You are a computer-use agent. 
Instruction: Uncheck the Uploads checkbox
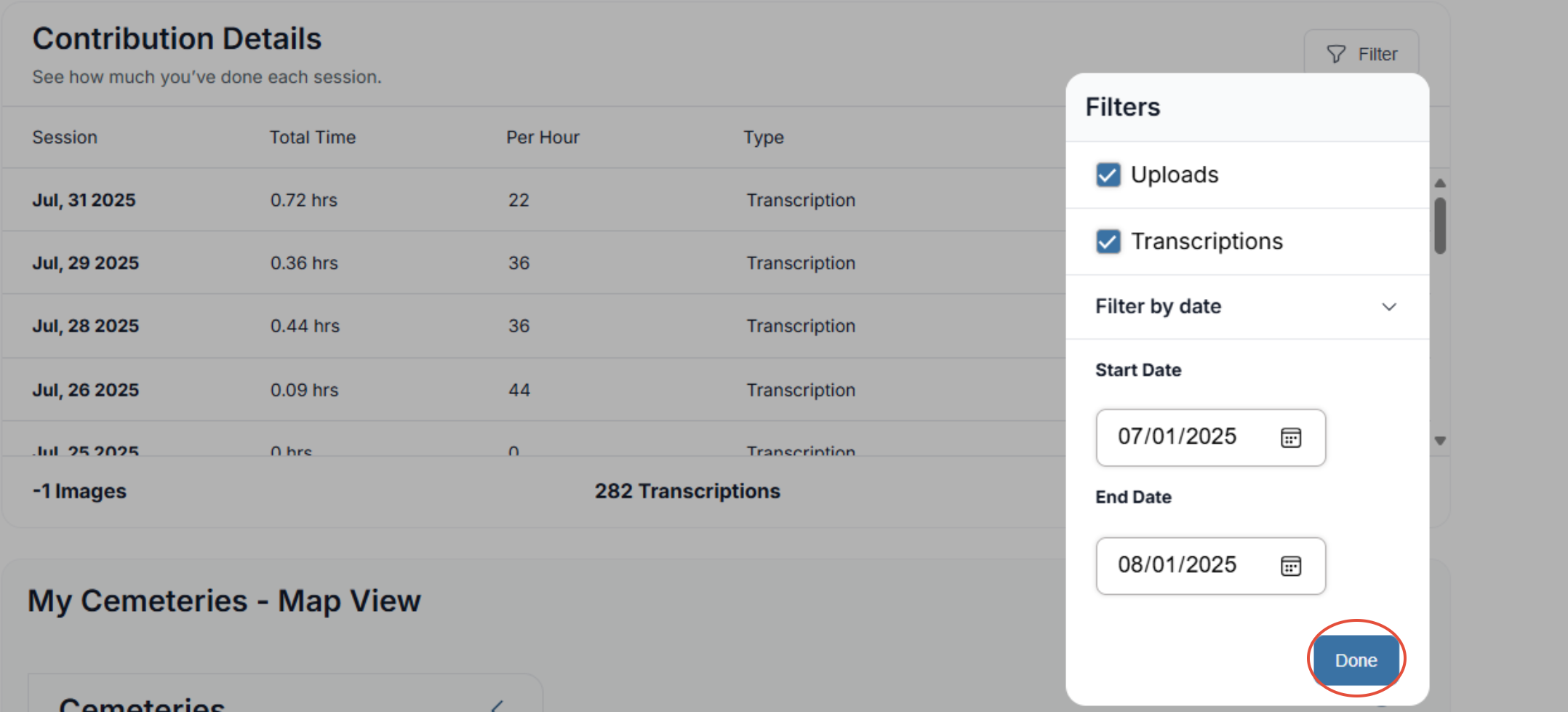[x=1108, y=175]
